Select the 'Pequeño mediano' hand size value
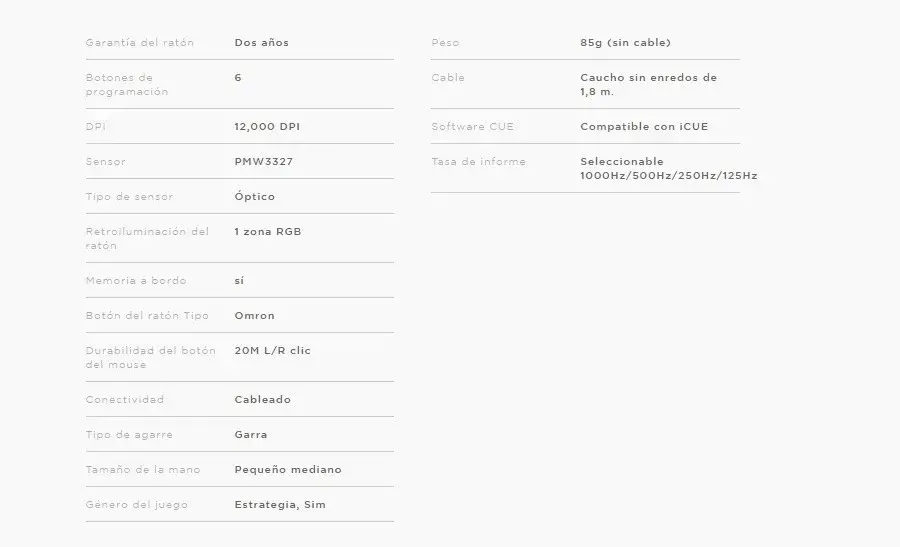Screen dimensions: 900x547 click(x=287, y=470)
